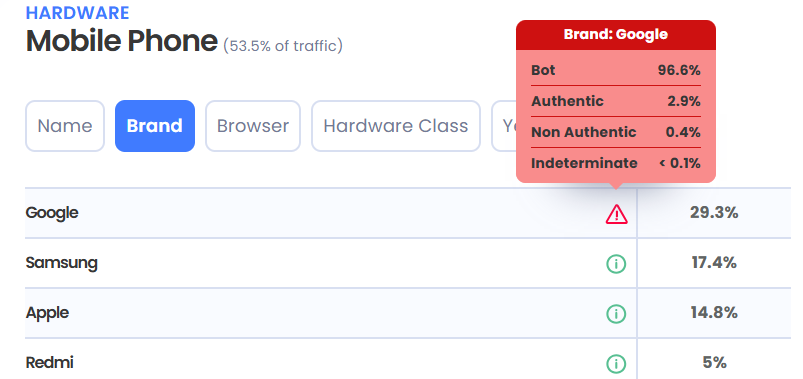Open the Browser tab

pos(253,126)
